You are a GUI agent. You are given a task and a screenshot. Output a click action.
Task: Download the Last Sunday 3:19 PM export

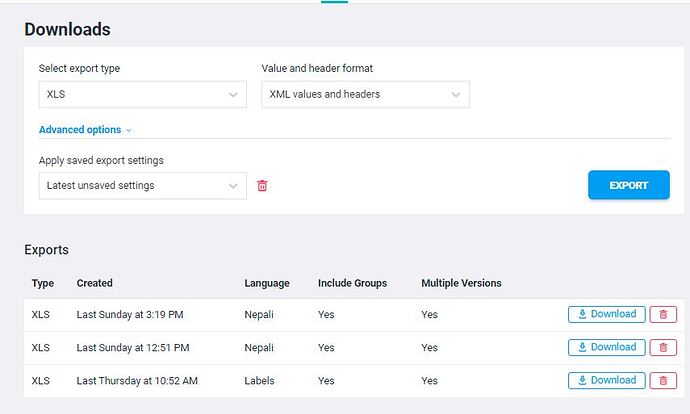pyautogui.click(x=607, y=315)
